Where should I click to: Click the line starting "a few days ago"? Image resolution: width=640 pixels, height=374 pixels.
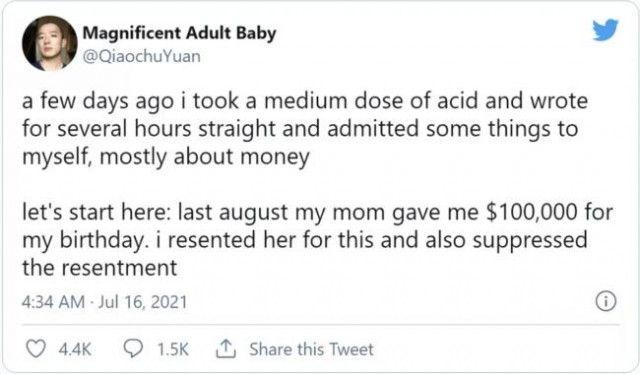click(305, 101)
